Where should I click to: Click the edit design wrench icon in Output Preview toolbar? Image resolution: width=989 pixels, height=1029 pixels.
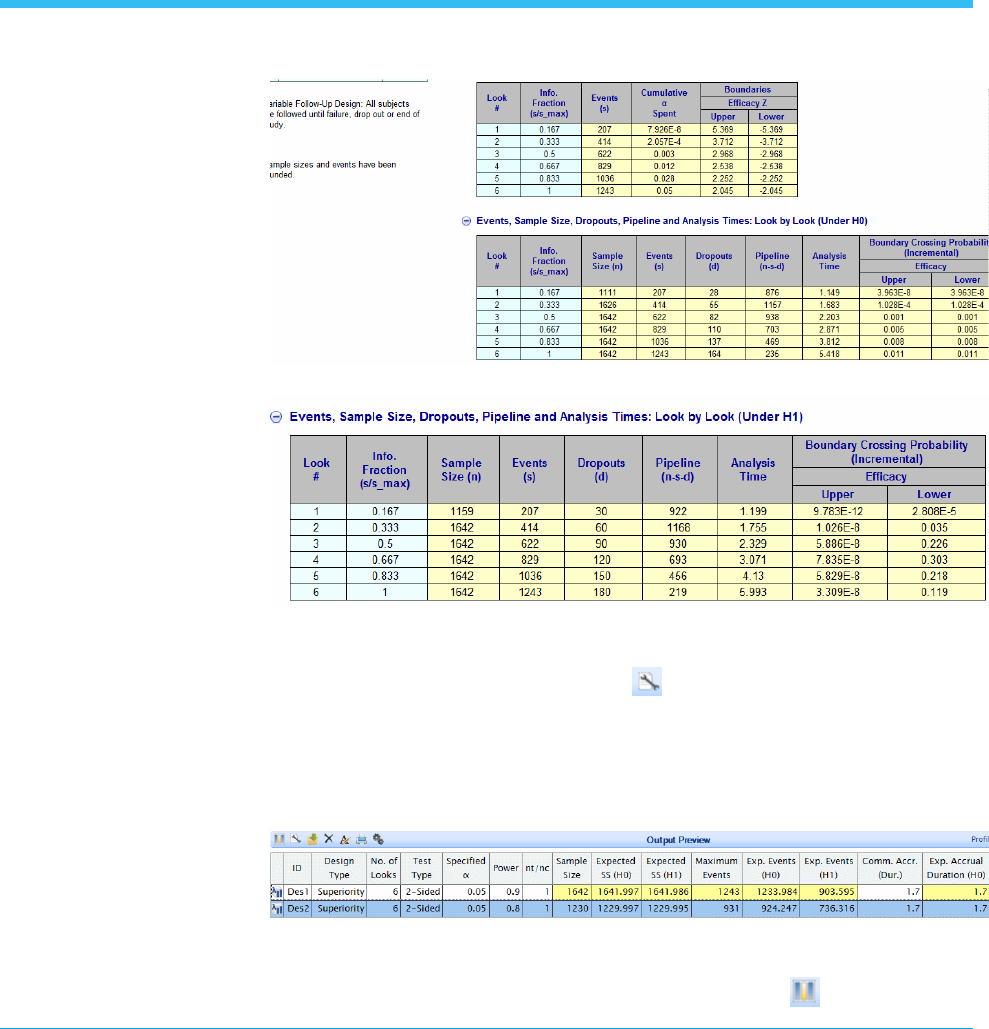click(295, 839)
